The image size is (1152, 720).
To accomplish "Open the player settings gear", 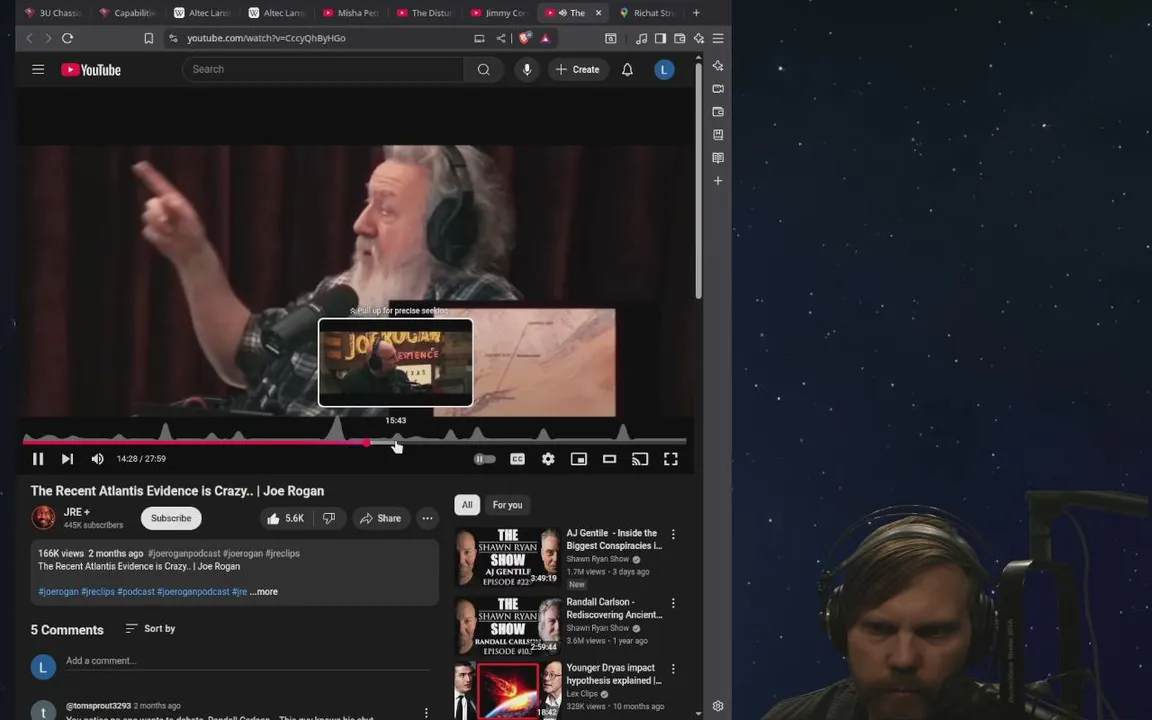I will [x=548, y=459].
